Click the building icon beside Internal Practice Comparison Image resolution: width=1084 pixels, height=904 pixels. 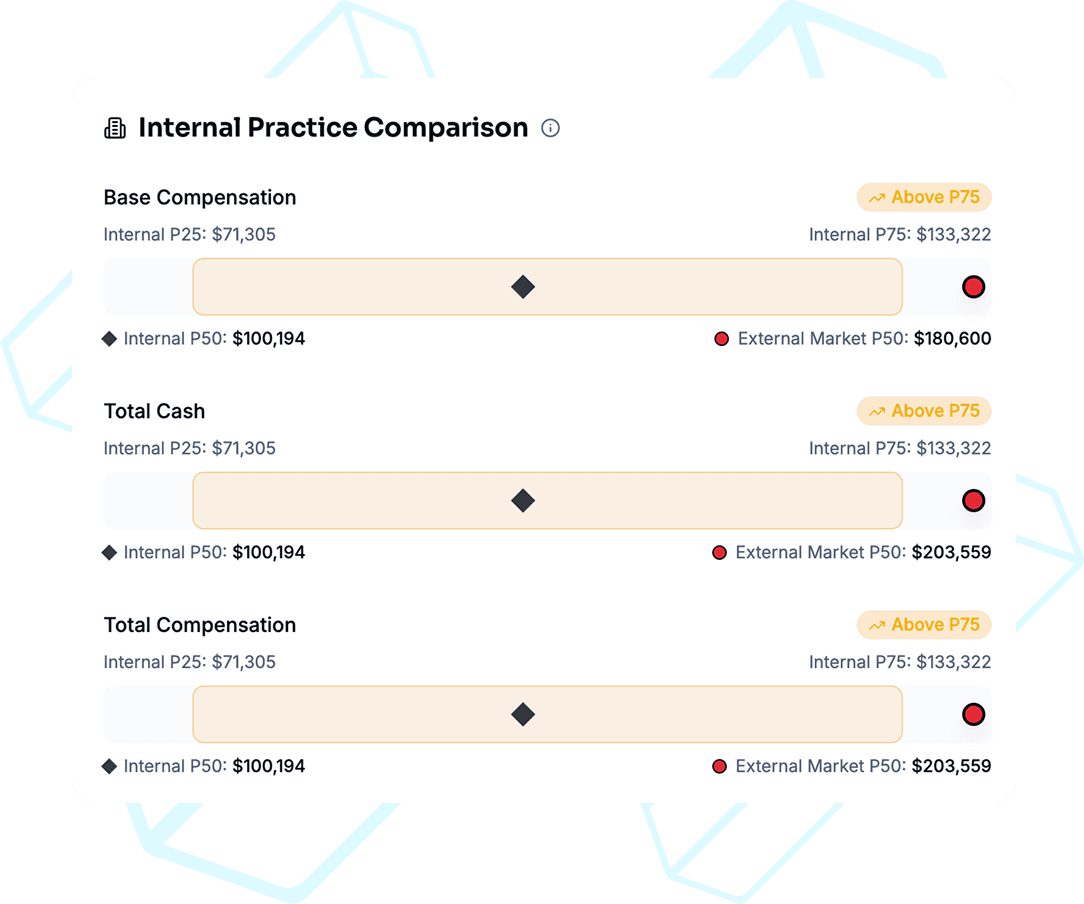[x=115, y=127]
